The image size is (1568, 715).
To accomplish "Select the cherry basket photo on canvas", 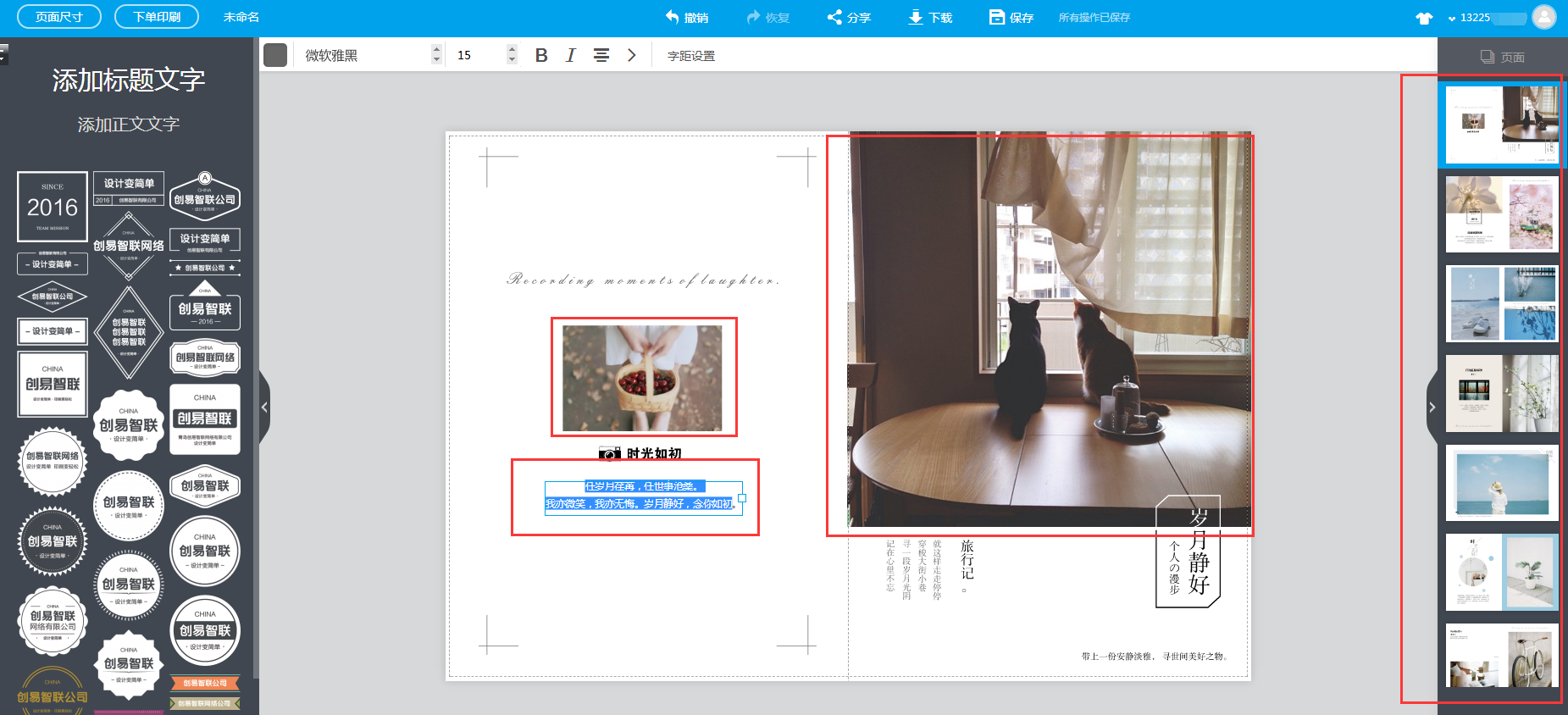I will (643, 378).
